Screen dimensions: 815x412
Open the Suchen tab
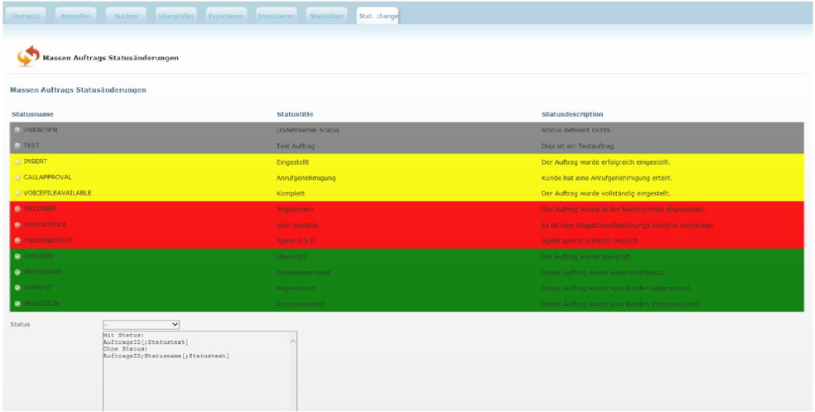point(127,17)
